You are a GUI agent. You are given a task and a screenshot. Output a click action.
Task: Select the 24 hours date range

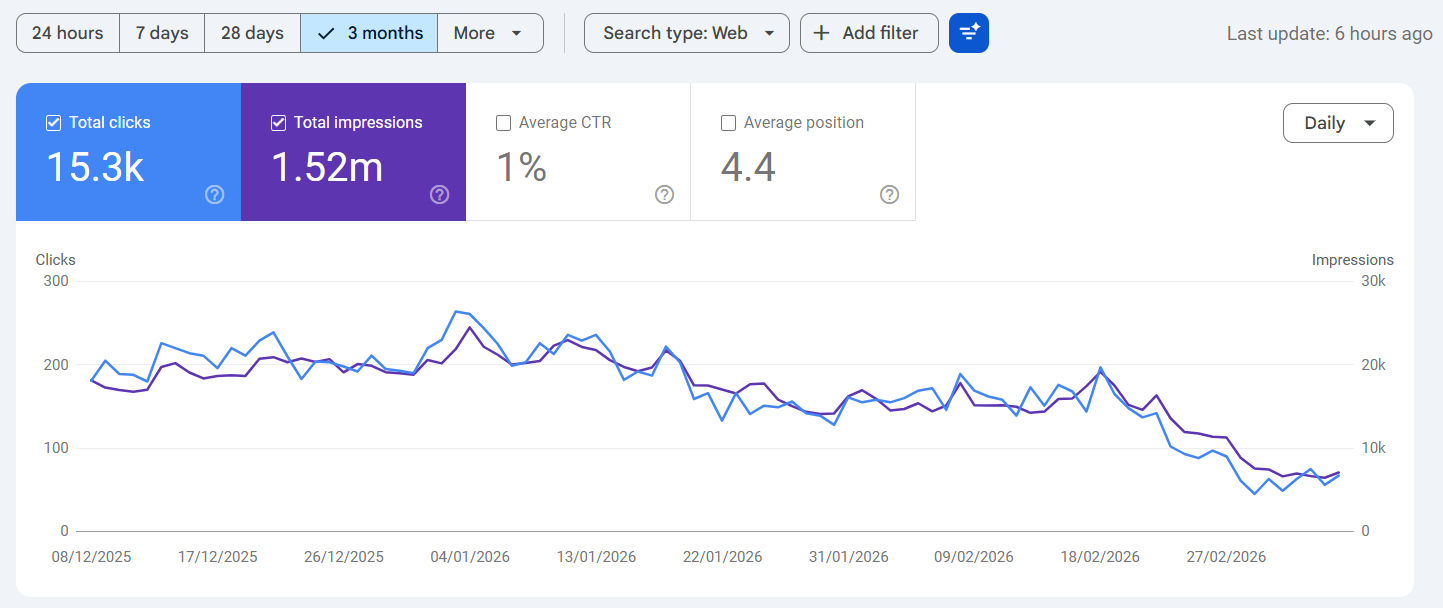pos(68,33)
